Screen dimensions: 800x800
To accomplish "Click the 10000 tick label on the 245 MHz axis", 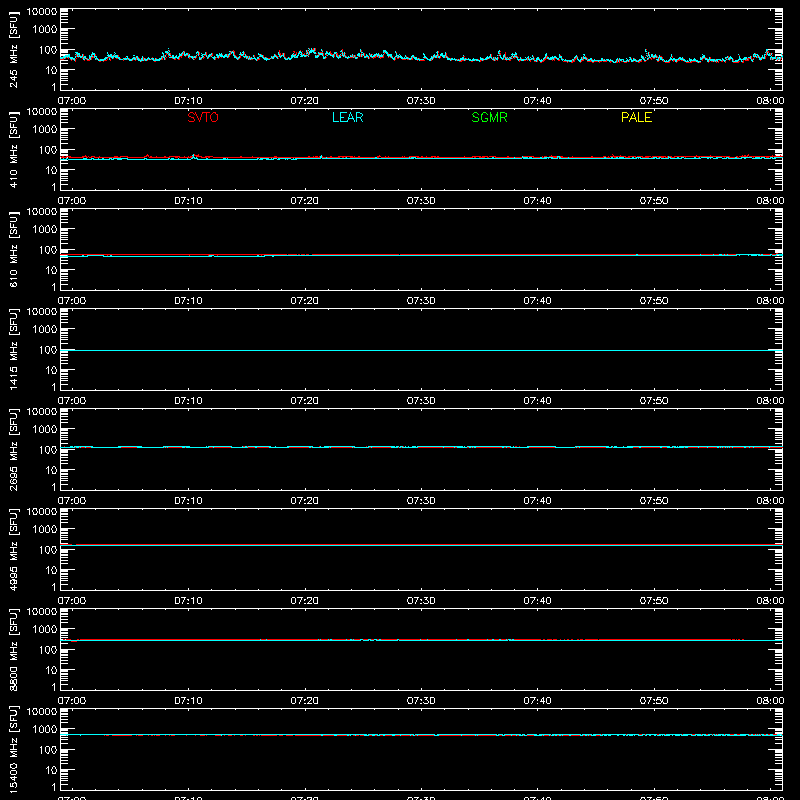I will [x=42, y=12].
